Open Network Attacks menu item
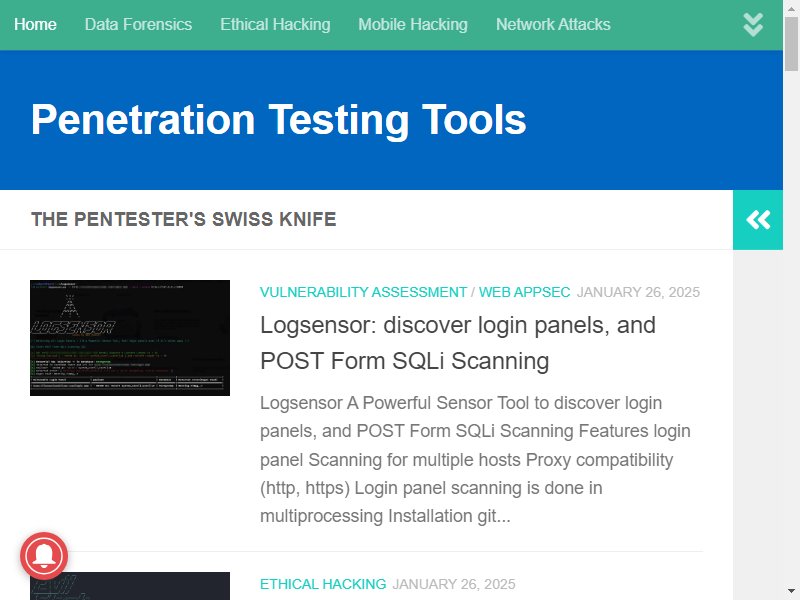 [553, 24]
